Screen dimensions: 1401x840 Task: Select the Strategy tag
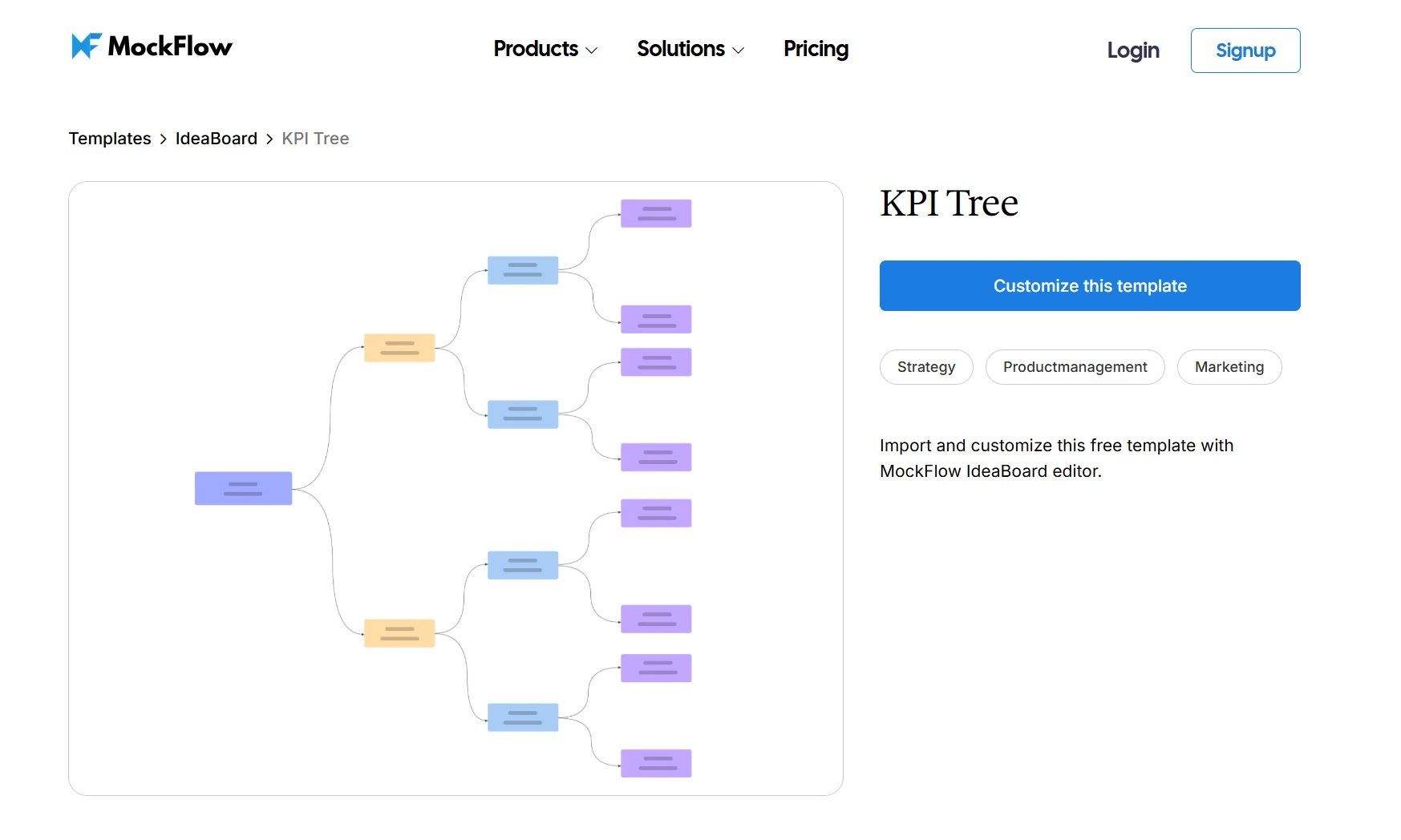[x=926, y=367]
